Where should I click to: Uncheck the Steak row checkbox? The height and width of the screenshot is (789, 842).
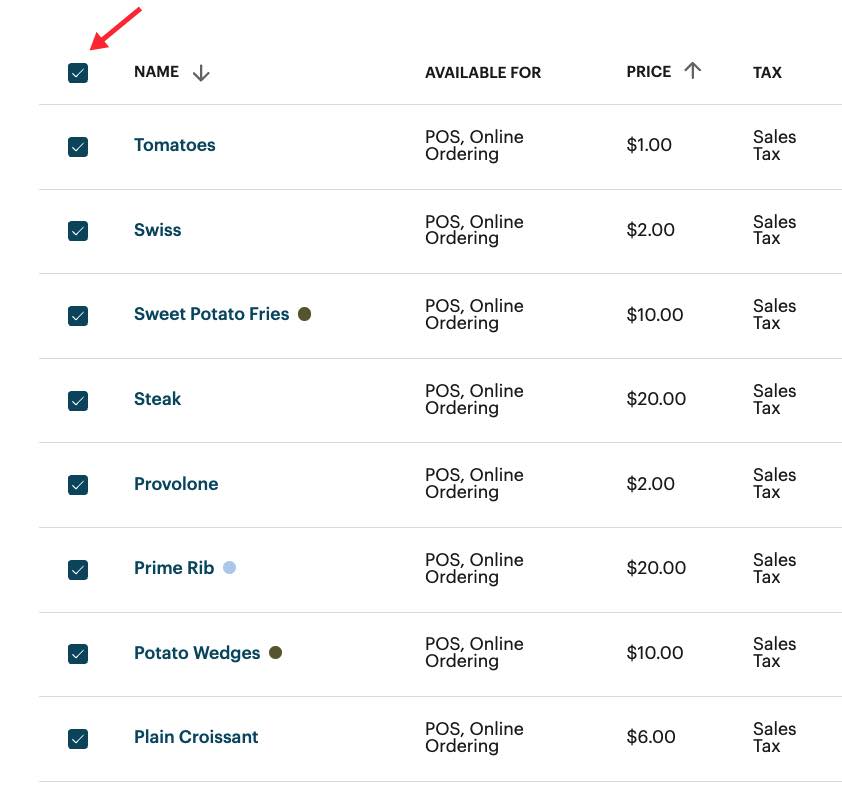click(x=78, y=400)
